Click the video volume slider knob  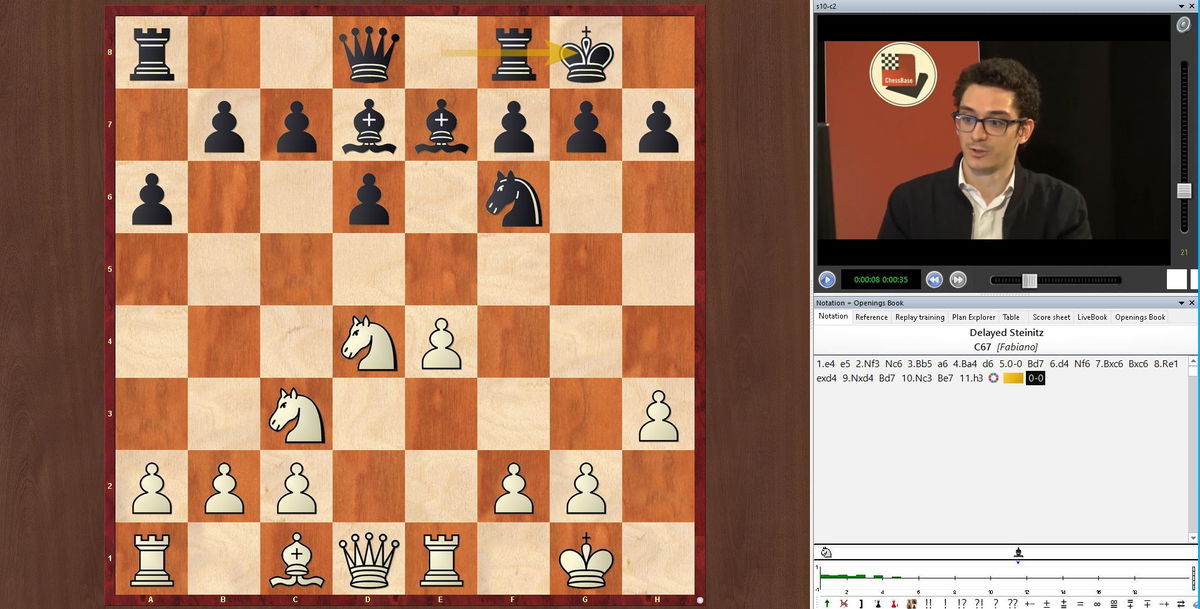click(x=1184, y=190)
